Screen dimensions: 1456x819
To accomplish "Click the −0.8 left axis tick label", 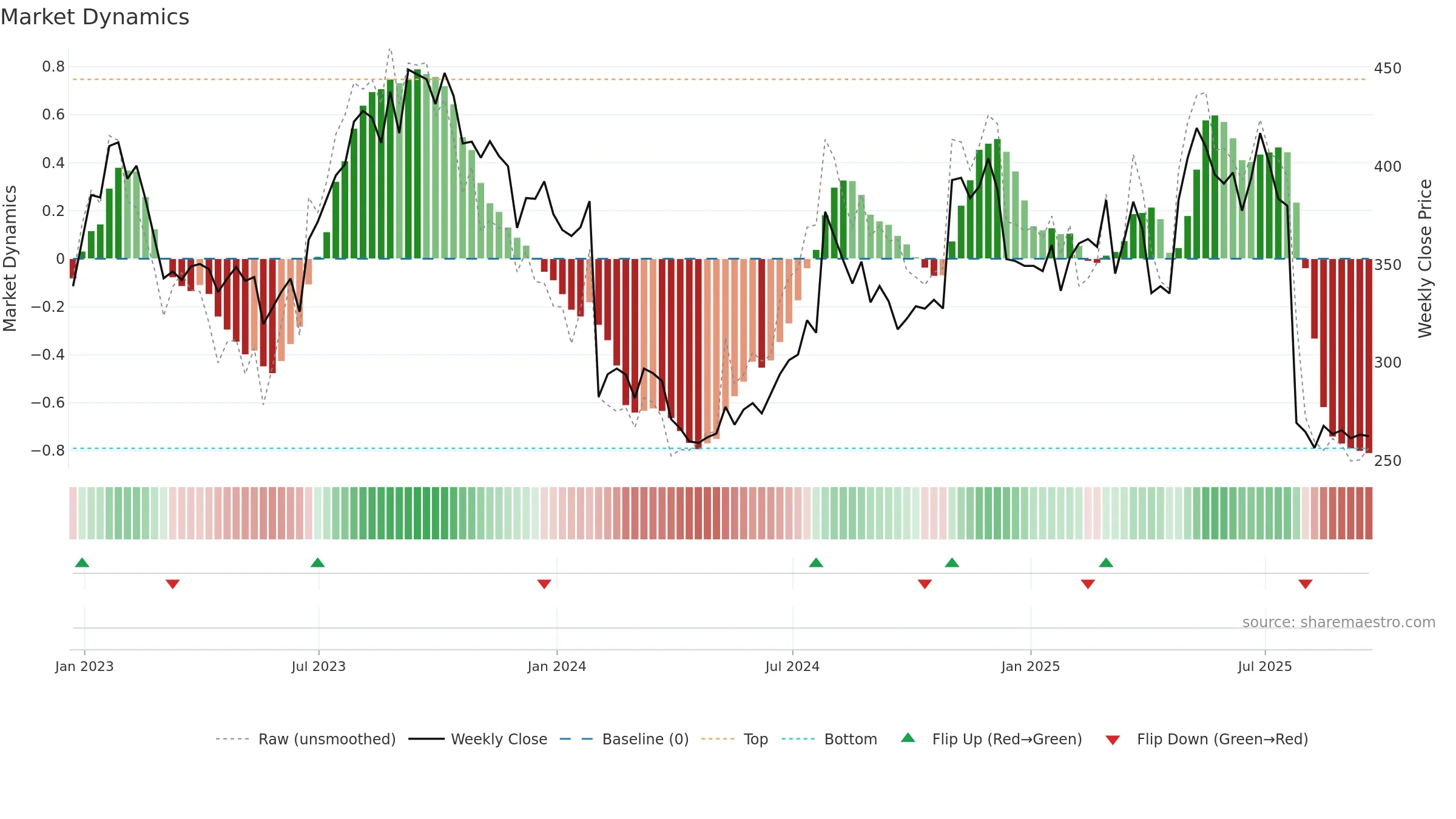I will pos(48,451).
